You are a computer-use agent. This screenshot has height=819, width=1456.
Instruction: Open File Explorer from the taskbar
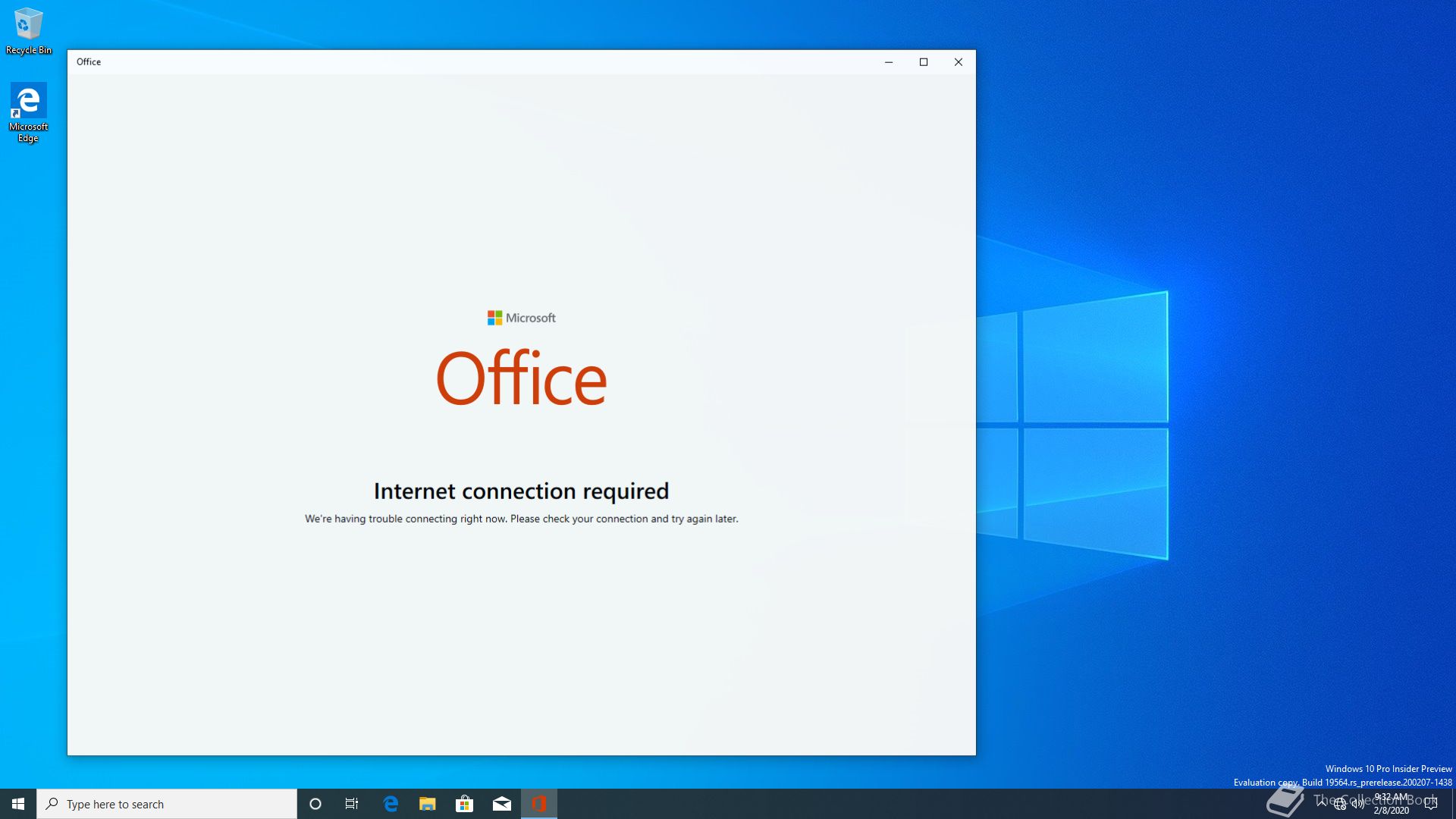pos(428,804)
